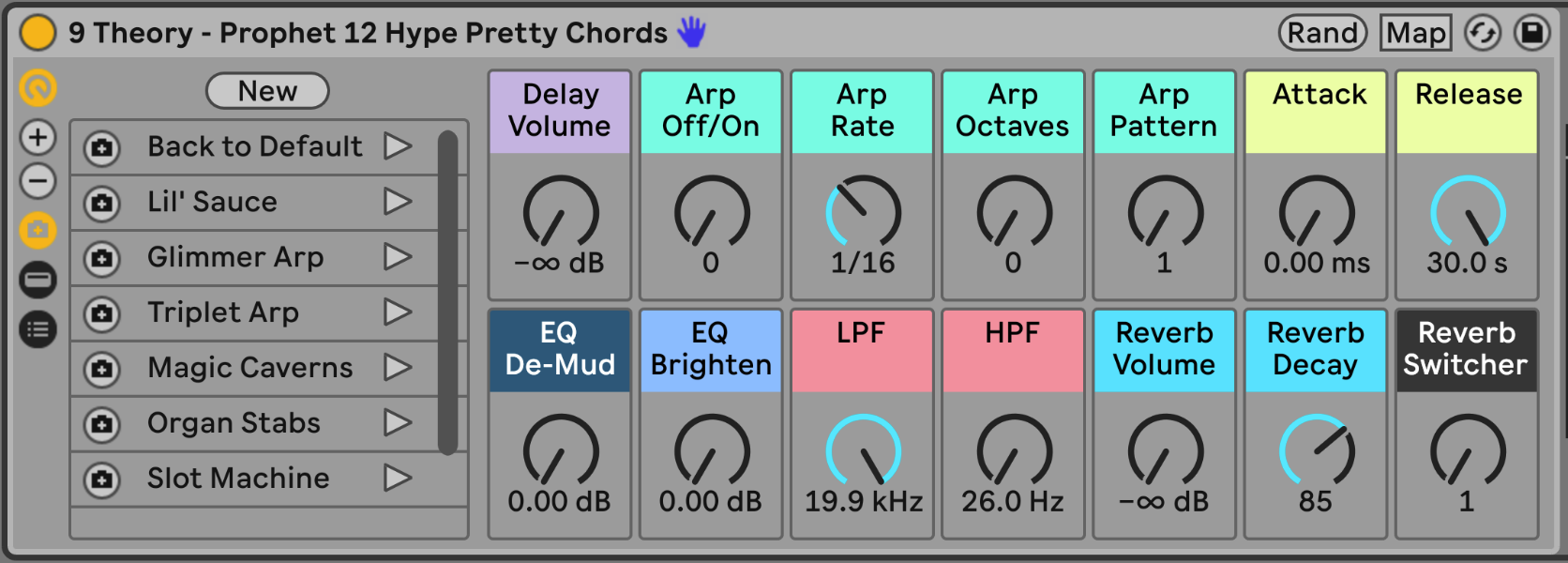Viewport: 1568px width, 563px height.
Task: Select the LPF macro pink label
Action: [862, 351]
